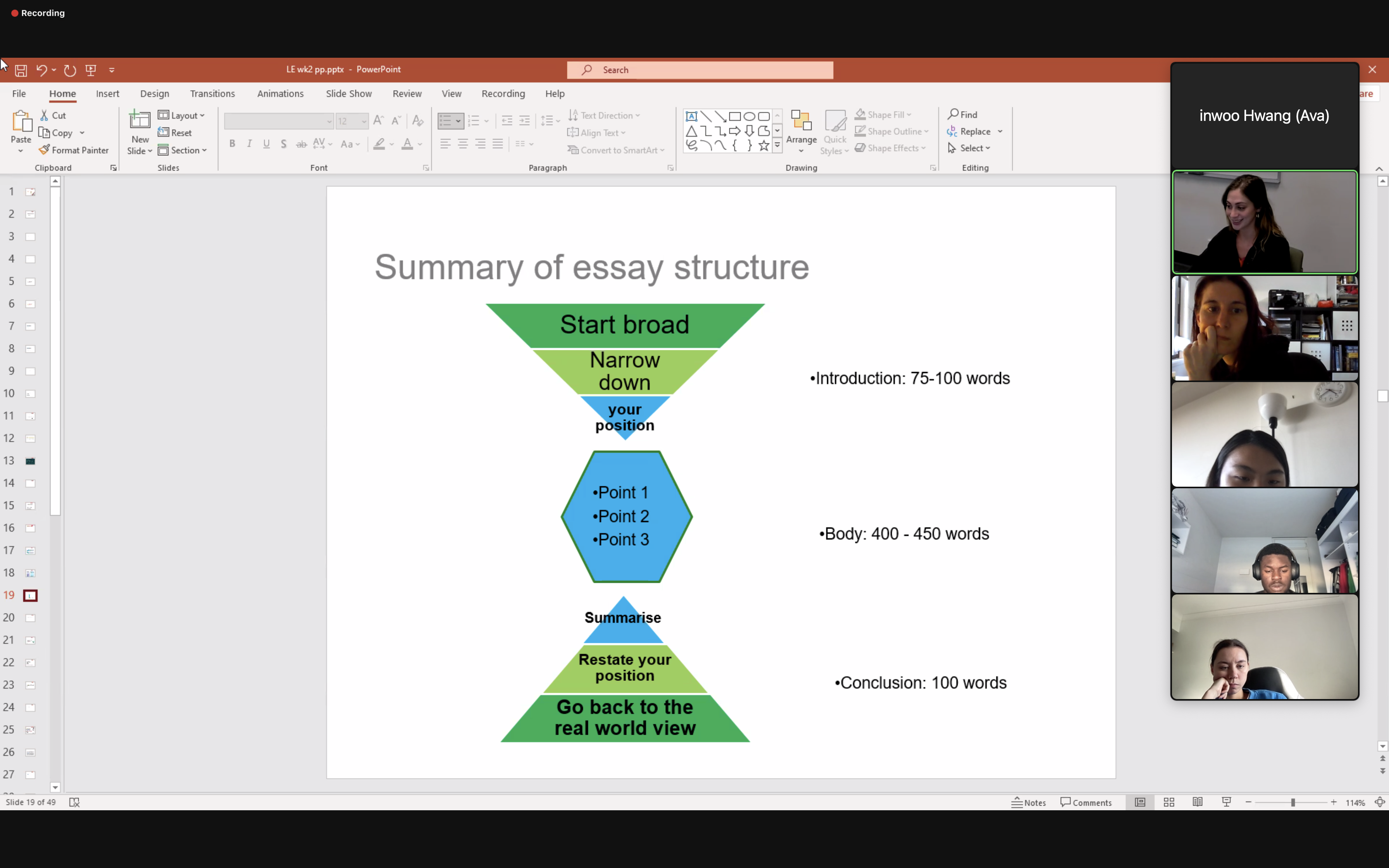Click the zoom slider handle
Viewport: 1389px width, 868px height.
click(1293, 803)
